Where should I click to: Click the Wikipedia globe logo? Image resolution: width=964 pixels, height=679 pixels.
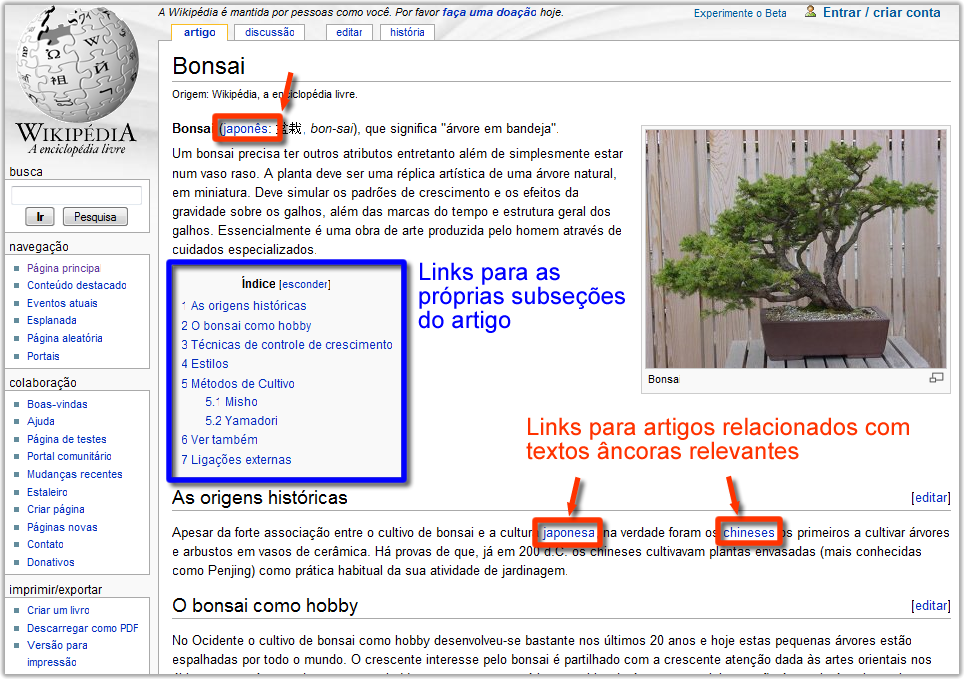[75, 70]
